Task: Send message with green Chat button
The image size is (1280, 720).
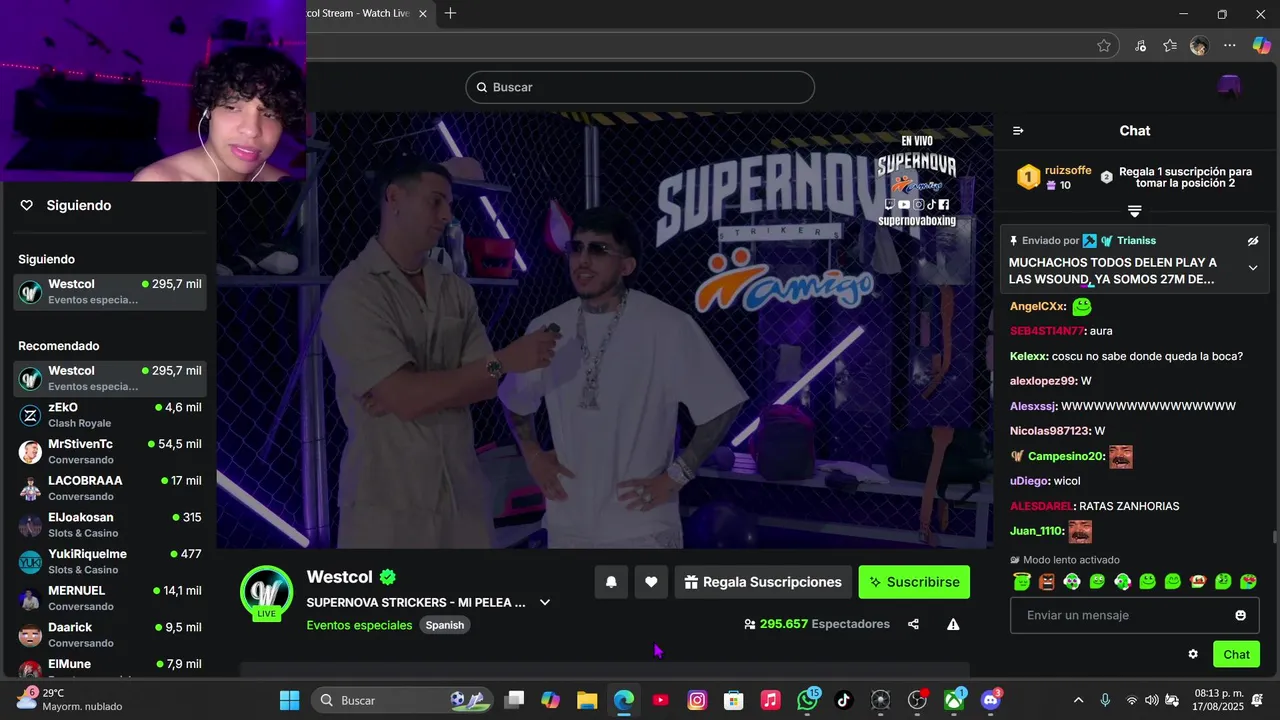Action: [1236, 654]
